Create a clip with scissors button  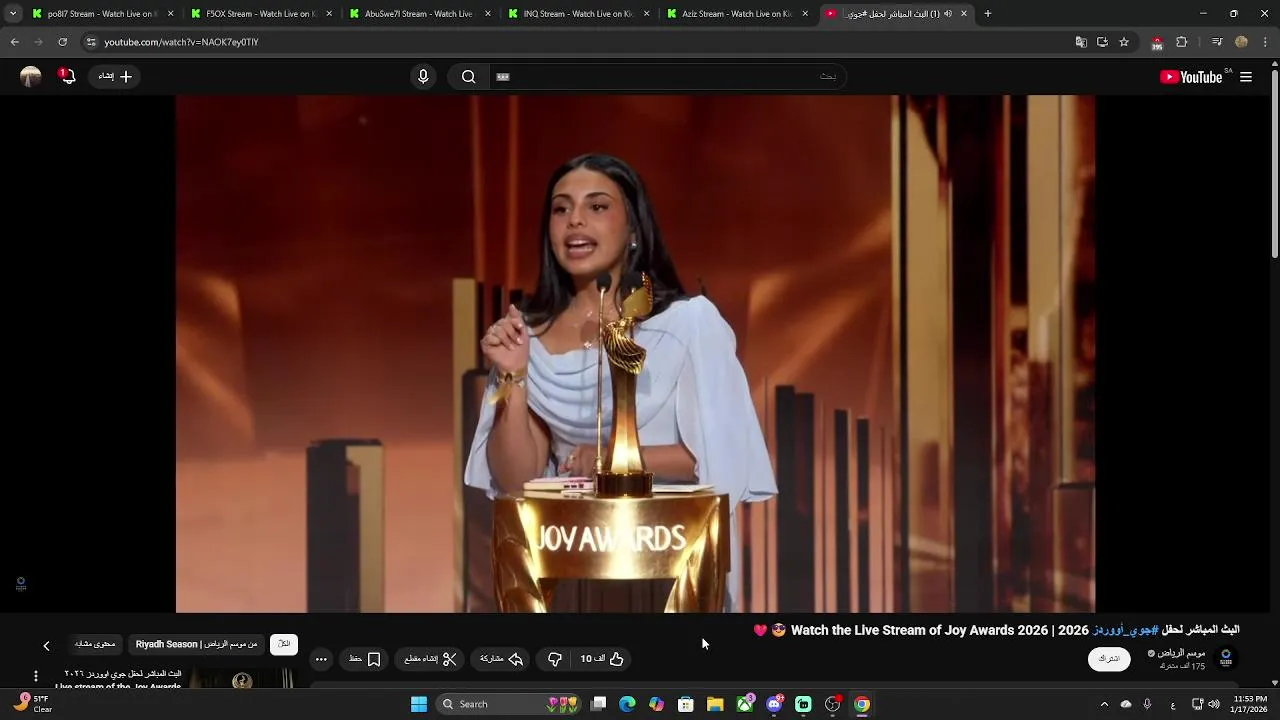[x=431, y=659]
